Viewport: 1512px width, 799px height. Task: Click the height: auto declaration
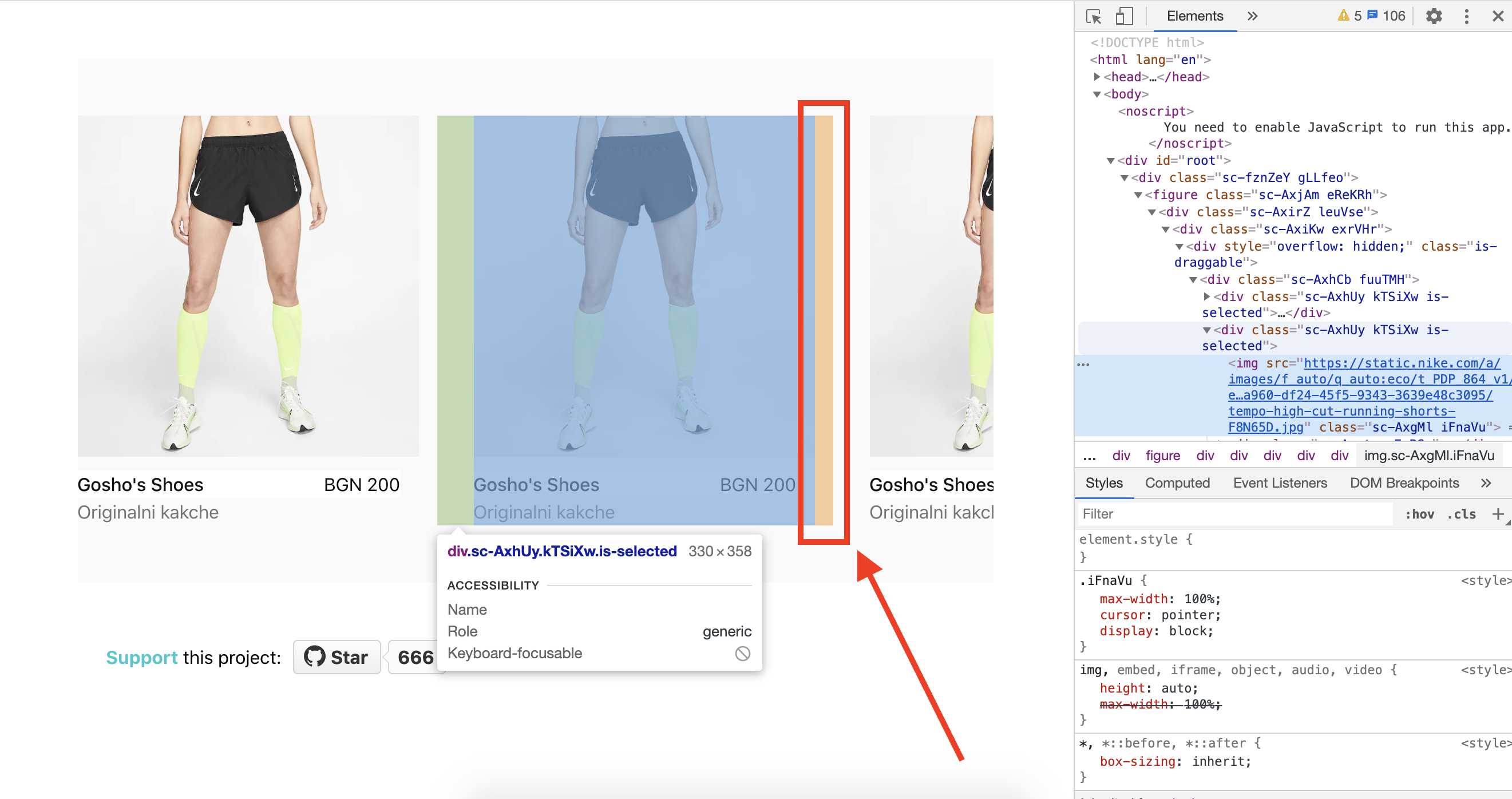(1148, 687)
